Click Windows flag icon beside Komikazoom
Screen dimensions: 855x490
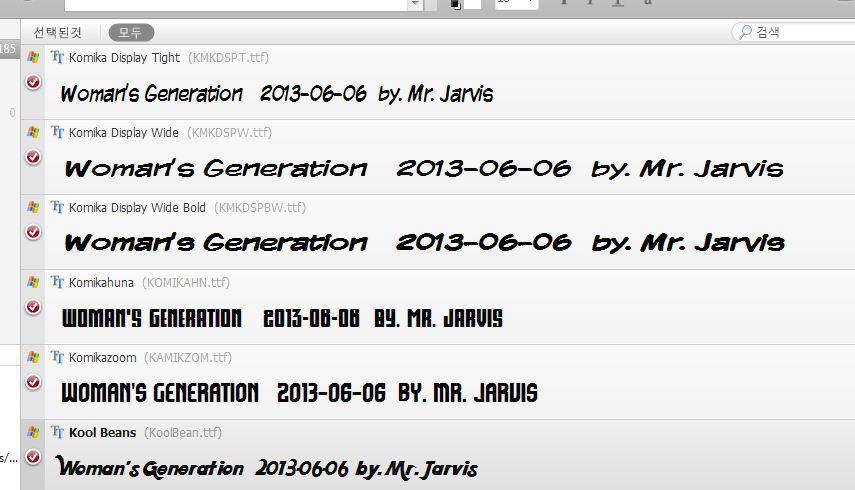click(33, 357)
